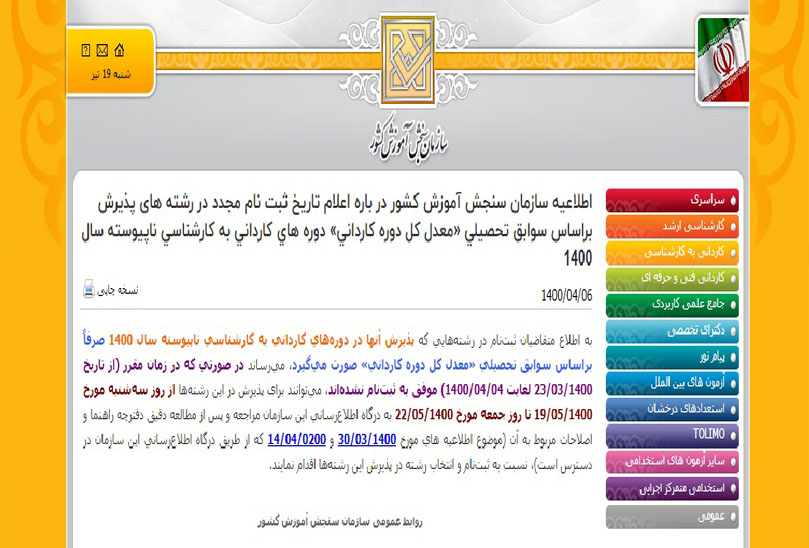Click روابط عمومی سازمان سنجش signature text

coord(340,521)
